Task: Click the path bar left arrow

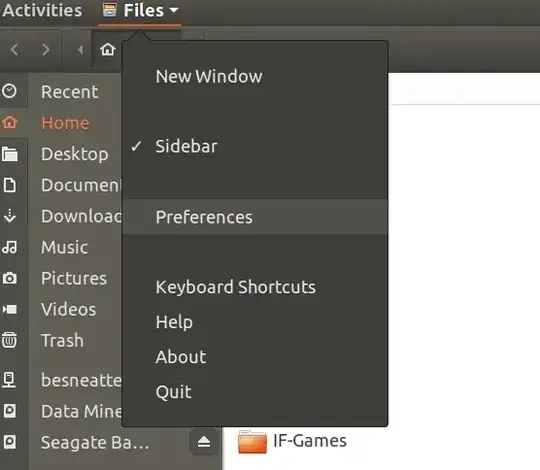Action: click(80, 50)
